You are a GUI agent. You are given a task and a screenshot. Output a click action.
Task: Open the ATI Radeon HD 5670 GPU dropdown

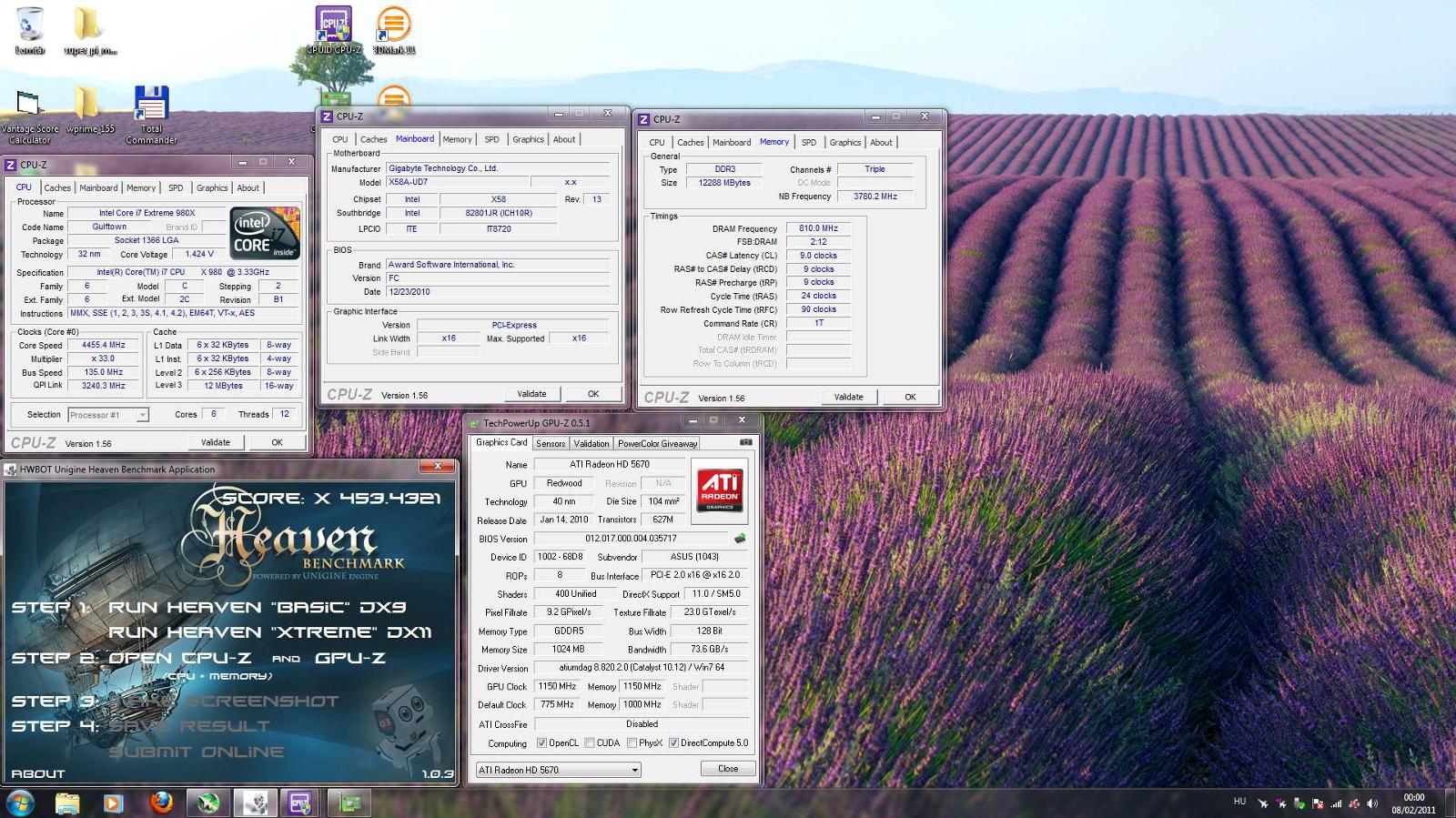558,770
